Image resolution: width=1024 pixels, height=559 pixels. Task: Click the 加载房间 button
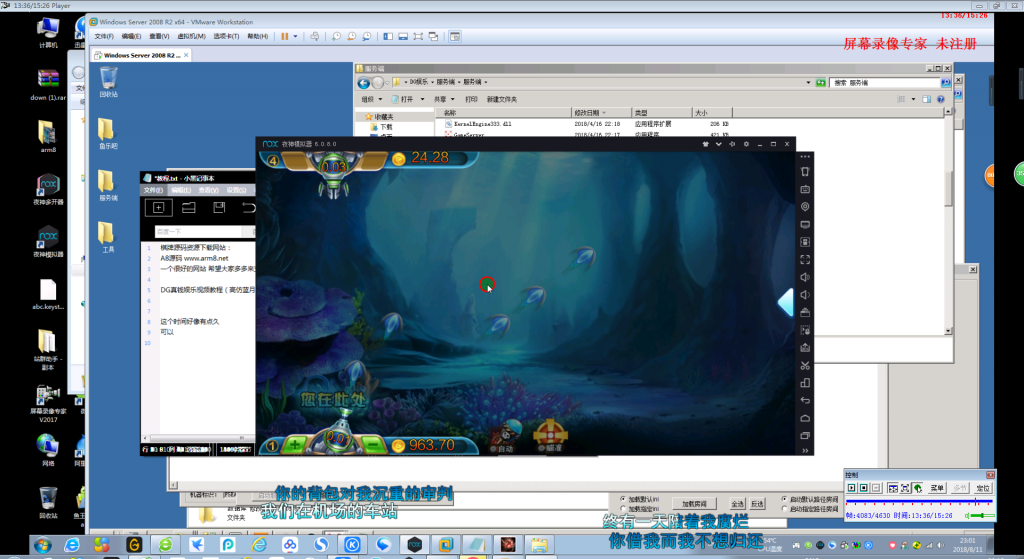pos(694,504)
